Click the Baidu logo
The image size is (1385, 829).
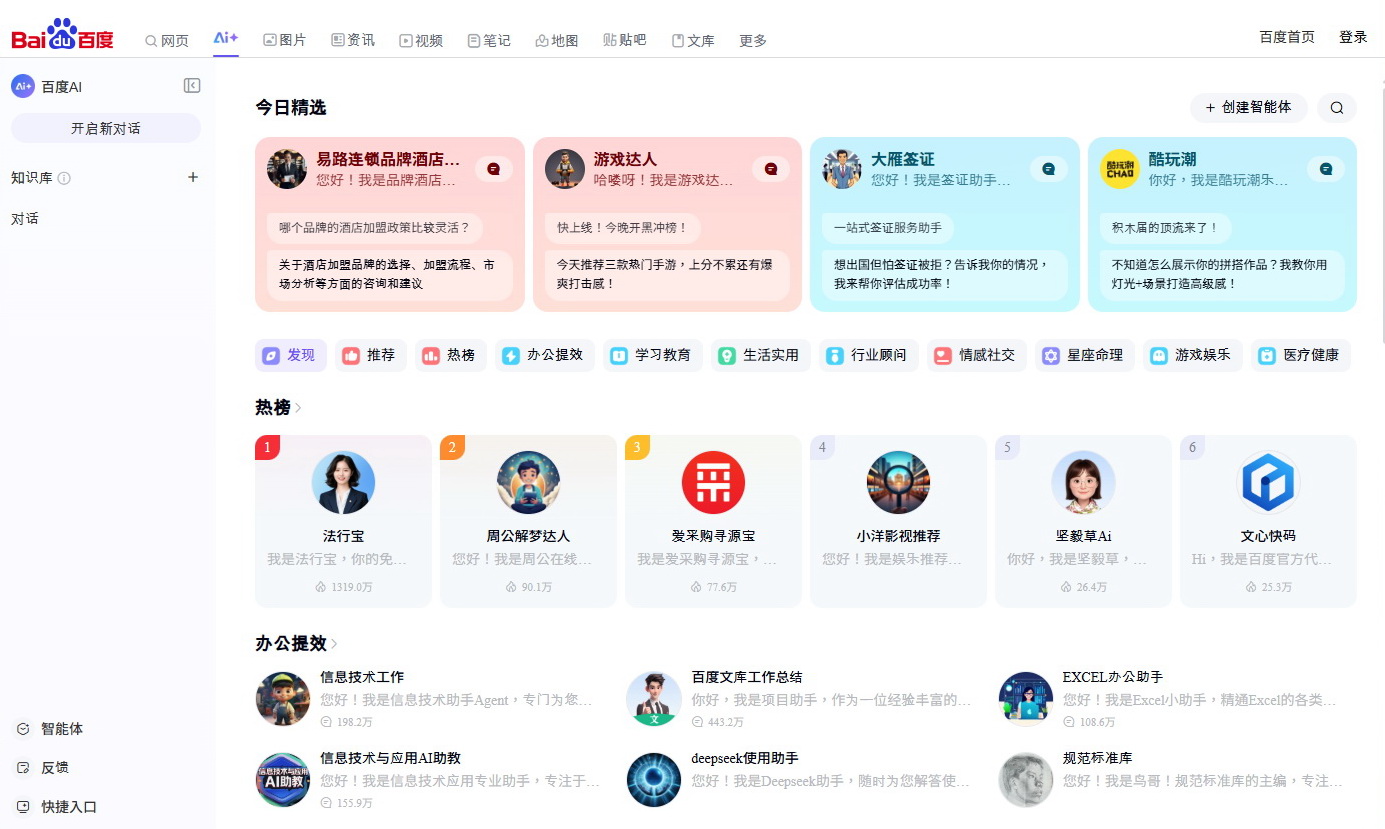62,36
